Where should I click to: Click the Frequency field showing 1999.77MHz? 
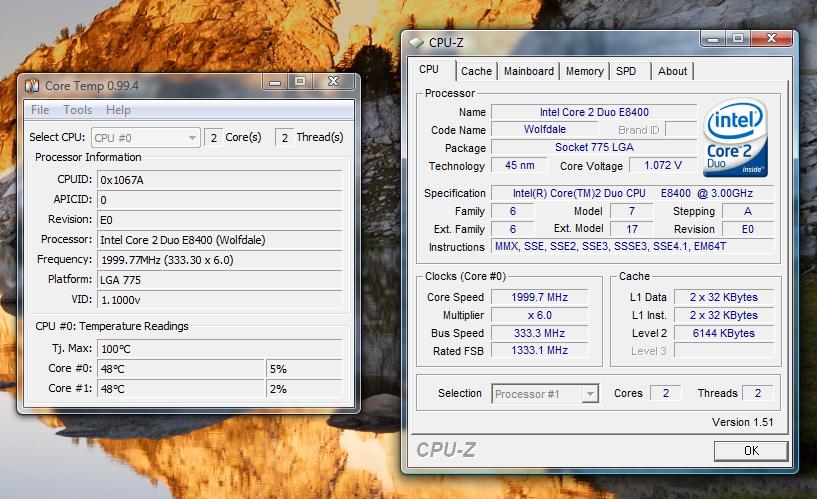pos(219,260)
